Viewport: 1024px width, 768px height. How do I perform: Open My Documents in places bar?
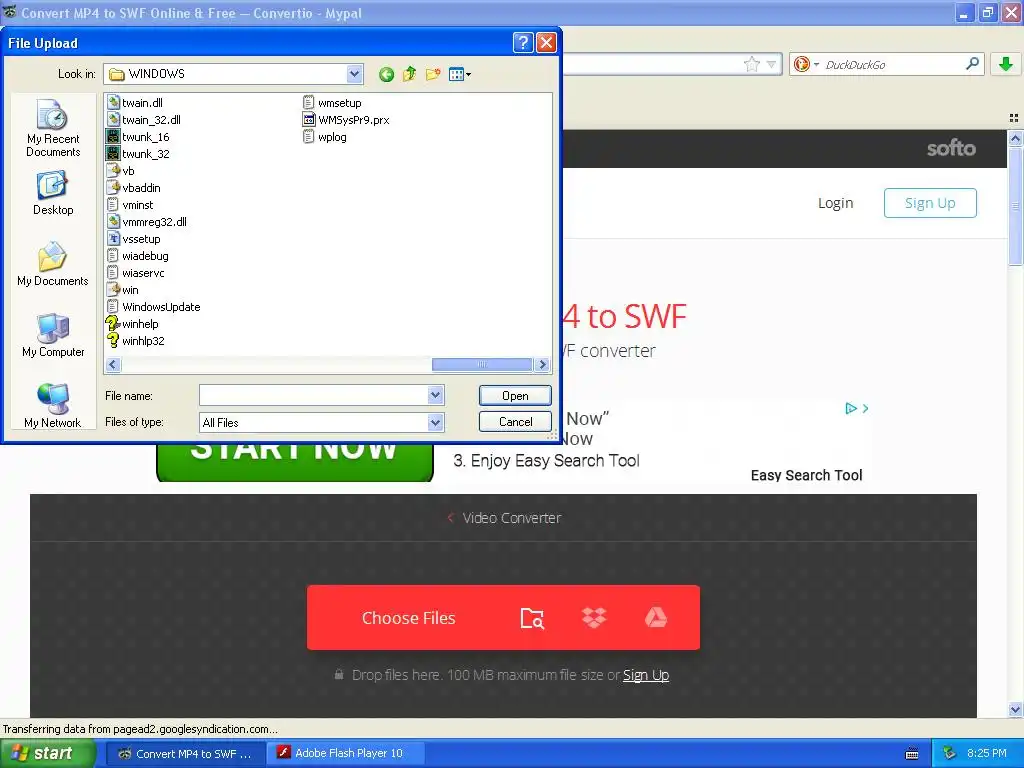pos(53,264)
